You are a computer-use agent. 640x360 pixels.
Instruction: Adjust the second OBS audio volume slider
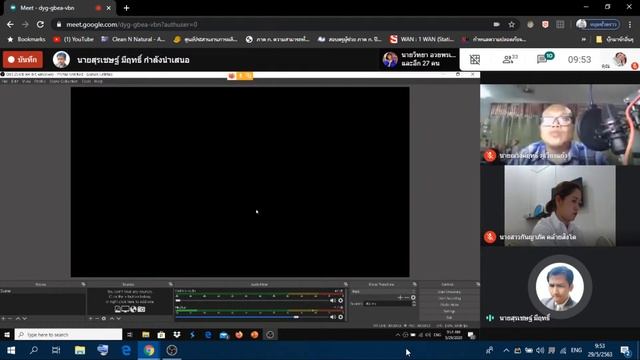click(252, 317)
